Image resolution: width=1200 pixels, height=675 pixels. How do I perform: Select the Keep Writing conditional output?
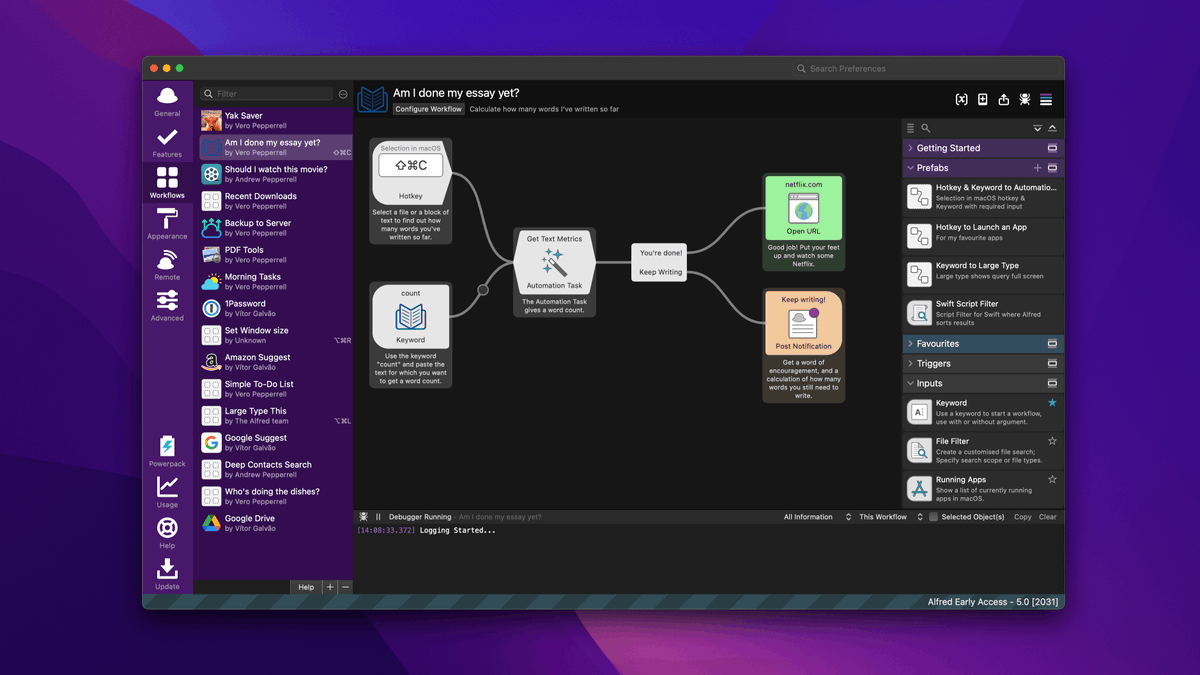pyautogui.click(x=660, y=272)
